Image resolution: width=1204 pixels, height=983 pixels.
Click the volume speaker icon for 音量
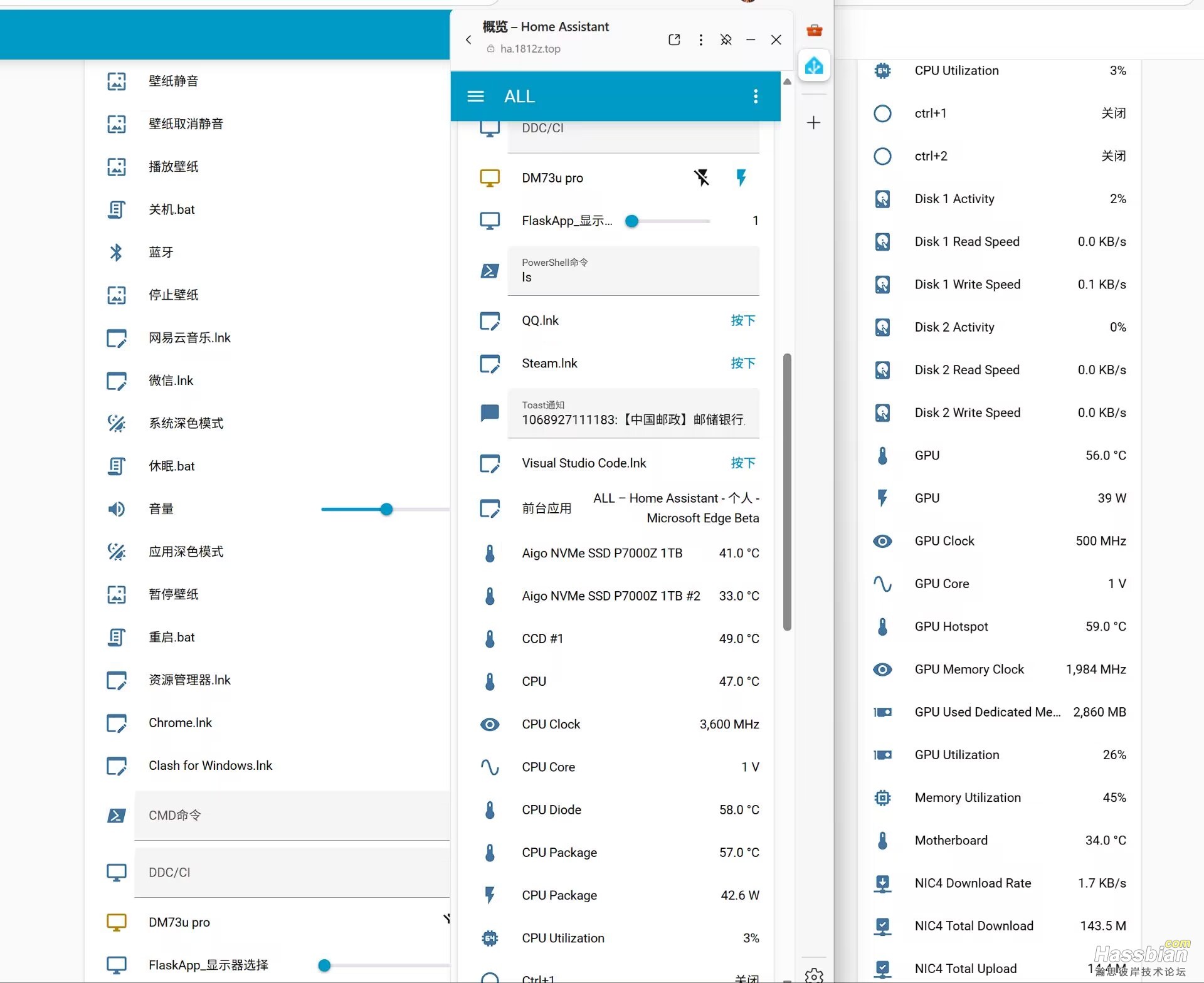click(116, 508)
